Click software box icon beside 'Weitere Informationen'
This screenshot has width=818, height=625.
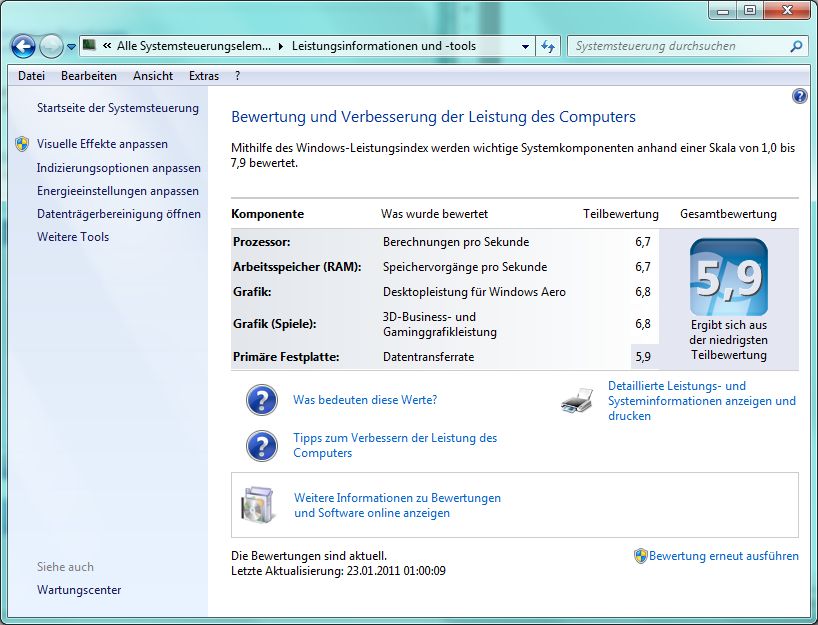(258, 505)
